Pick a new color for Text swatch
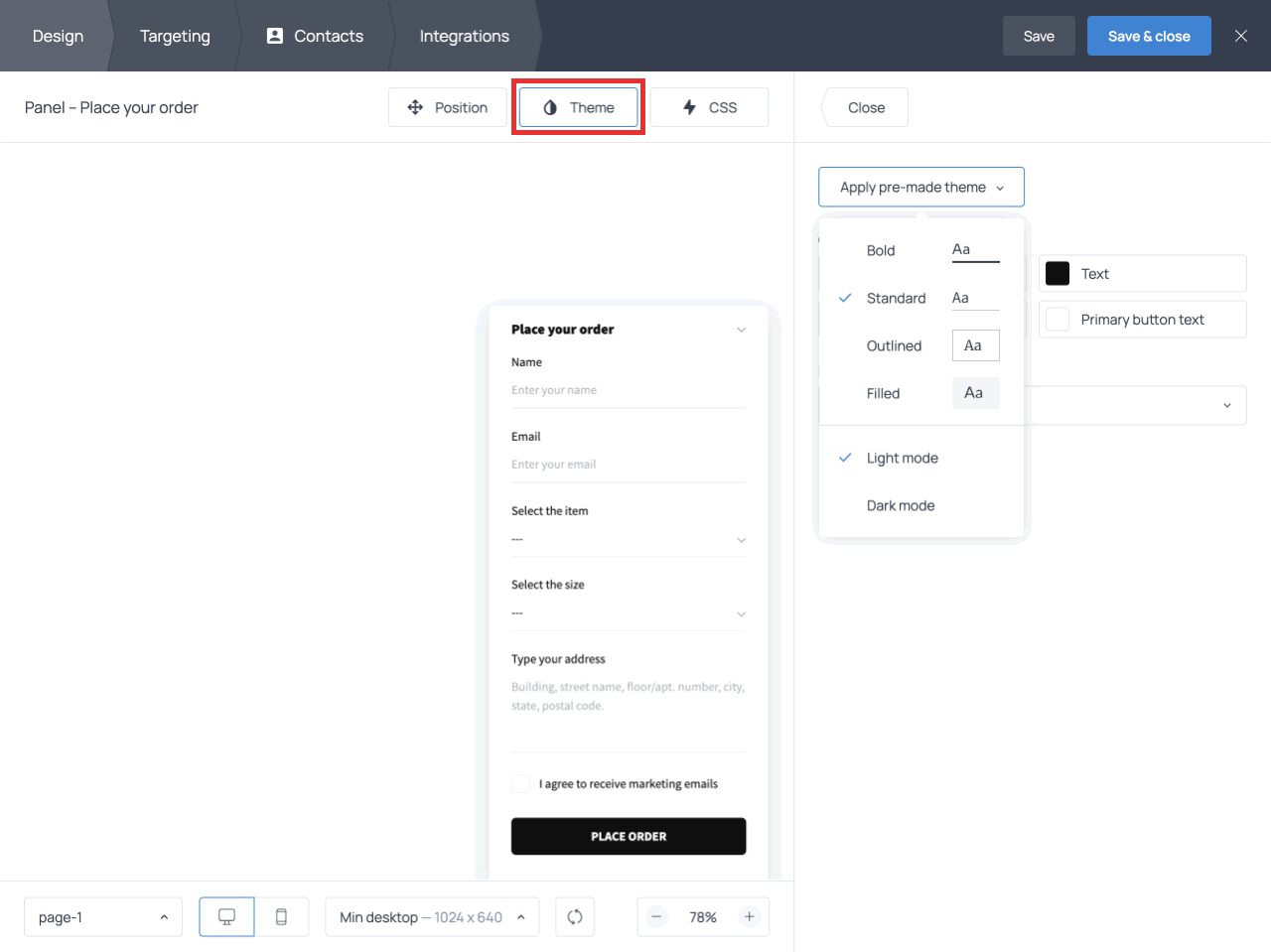Viewport: 1271px width, 952px height. (x=1057, y=273)
